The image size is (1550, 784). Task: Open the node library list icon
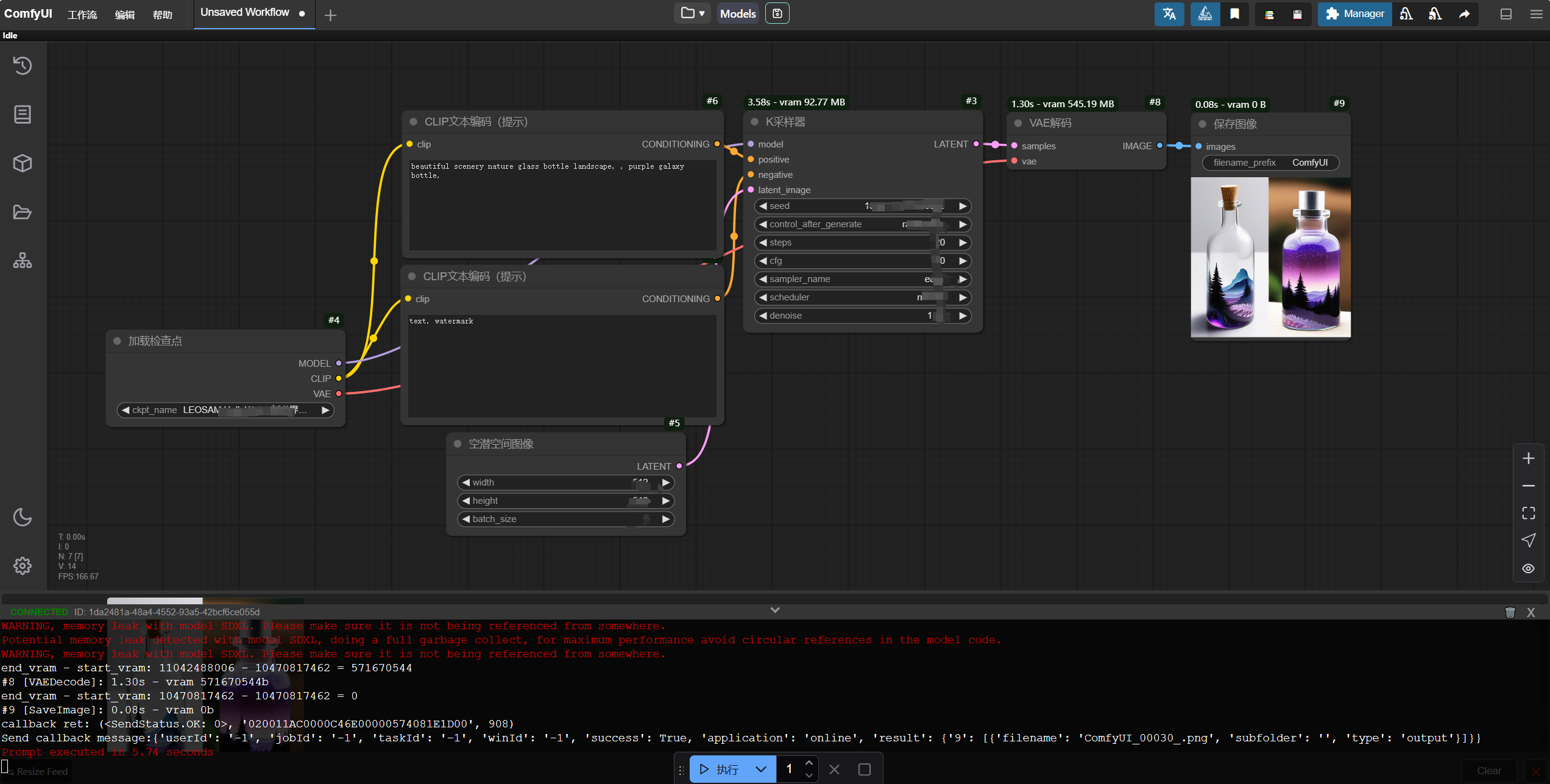(23, 115)
